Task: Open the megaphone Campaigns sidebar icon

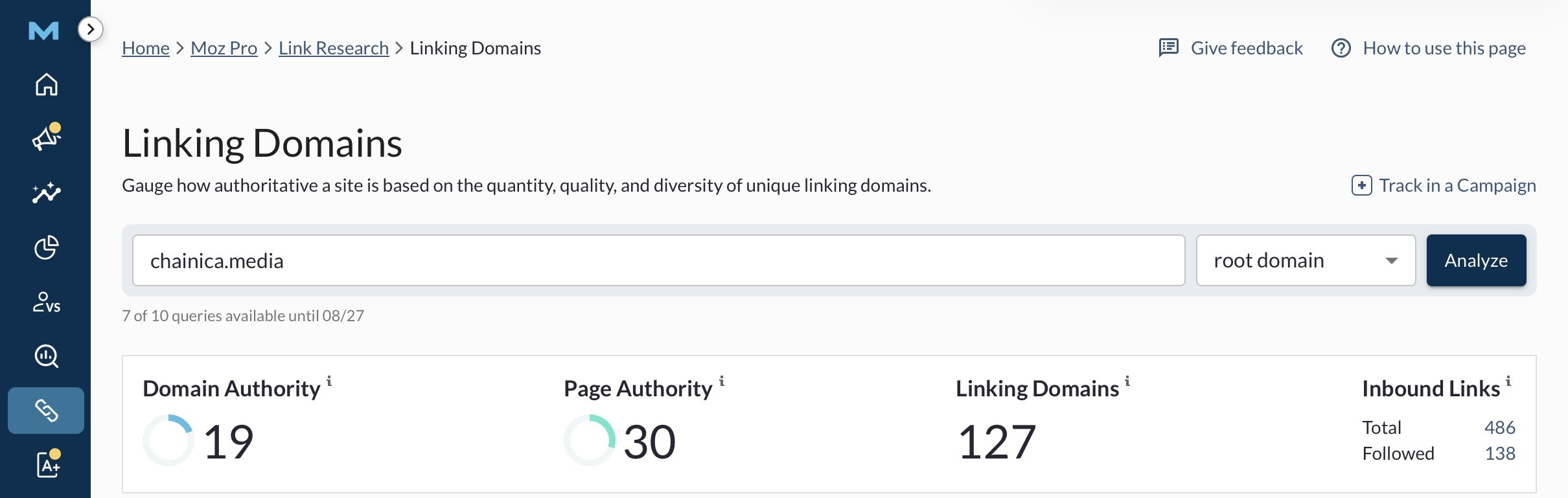Action: [x=46, y=137]
